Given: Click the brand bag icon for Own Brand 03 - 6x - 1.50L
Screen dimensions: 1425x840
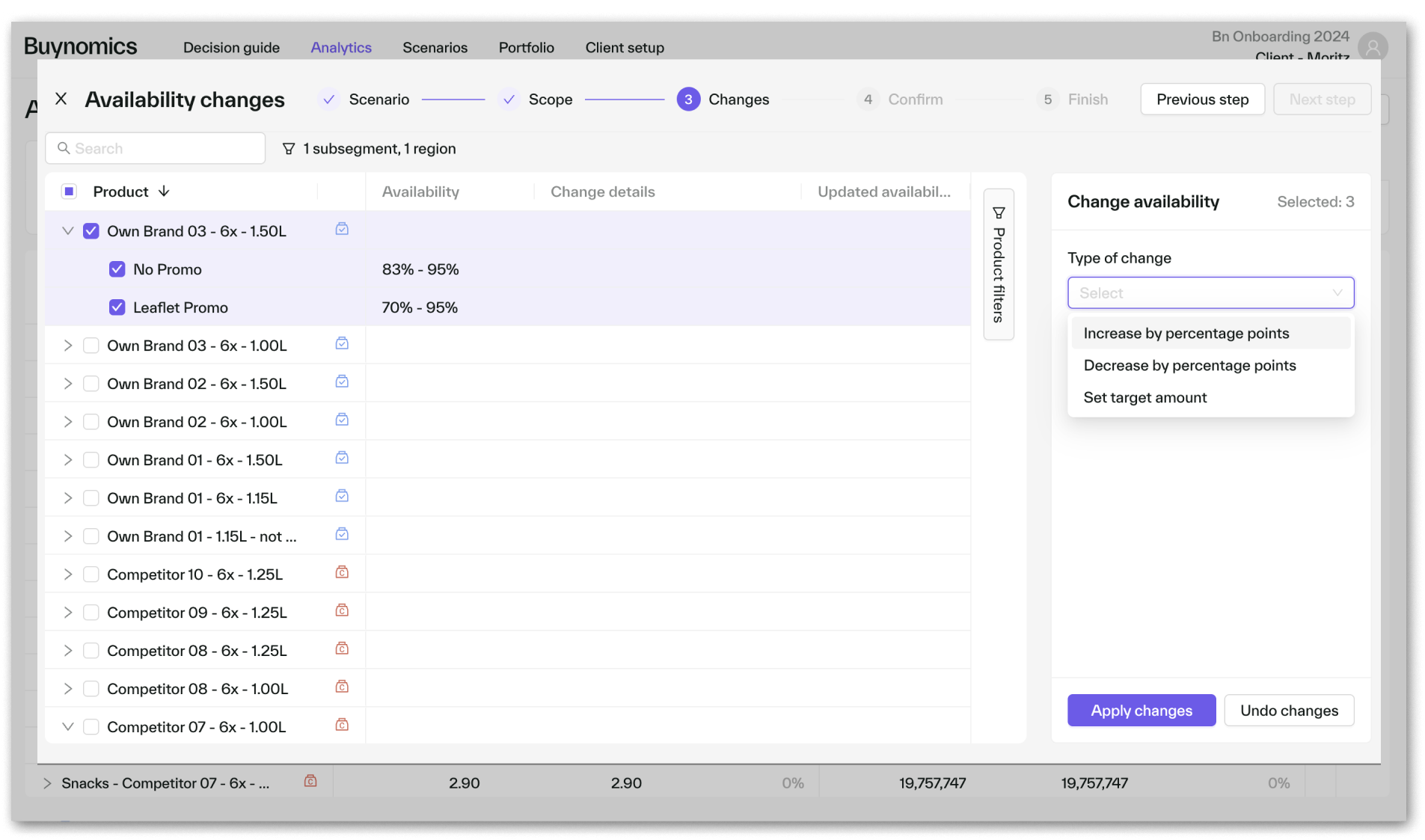Looking at the screenshot, I should pyautogui.click(x=342, y=230).
